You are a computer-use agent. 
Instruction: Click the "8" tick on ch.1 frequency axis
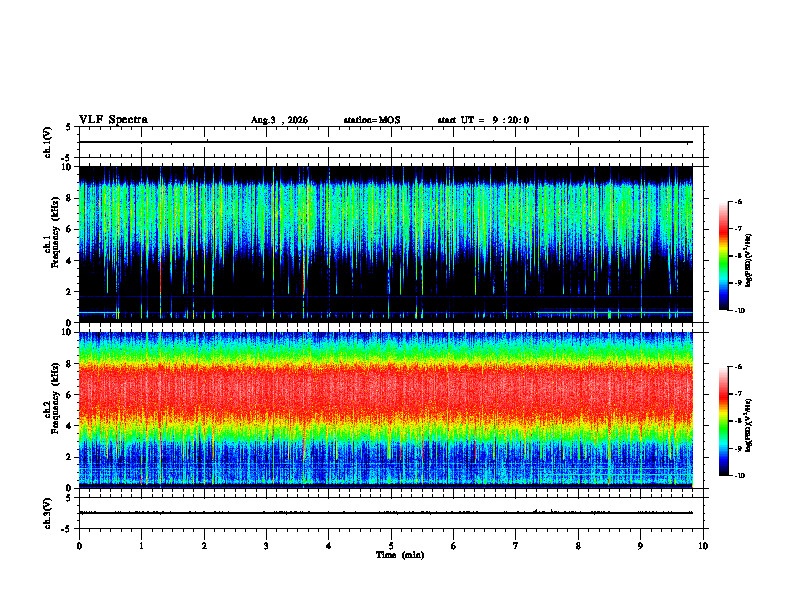pos(70,198)
